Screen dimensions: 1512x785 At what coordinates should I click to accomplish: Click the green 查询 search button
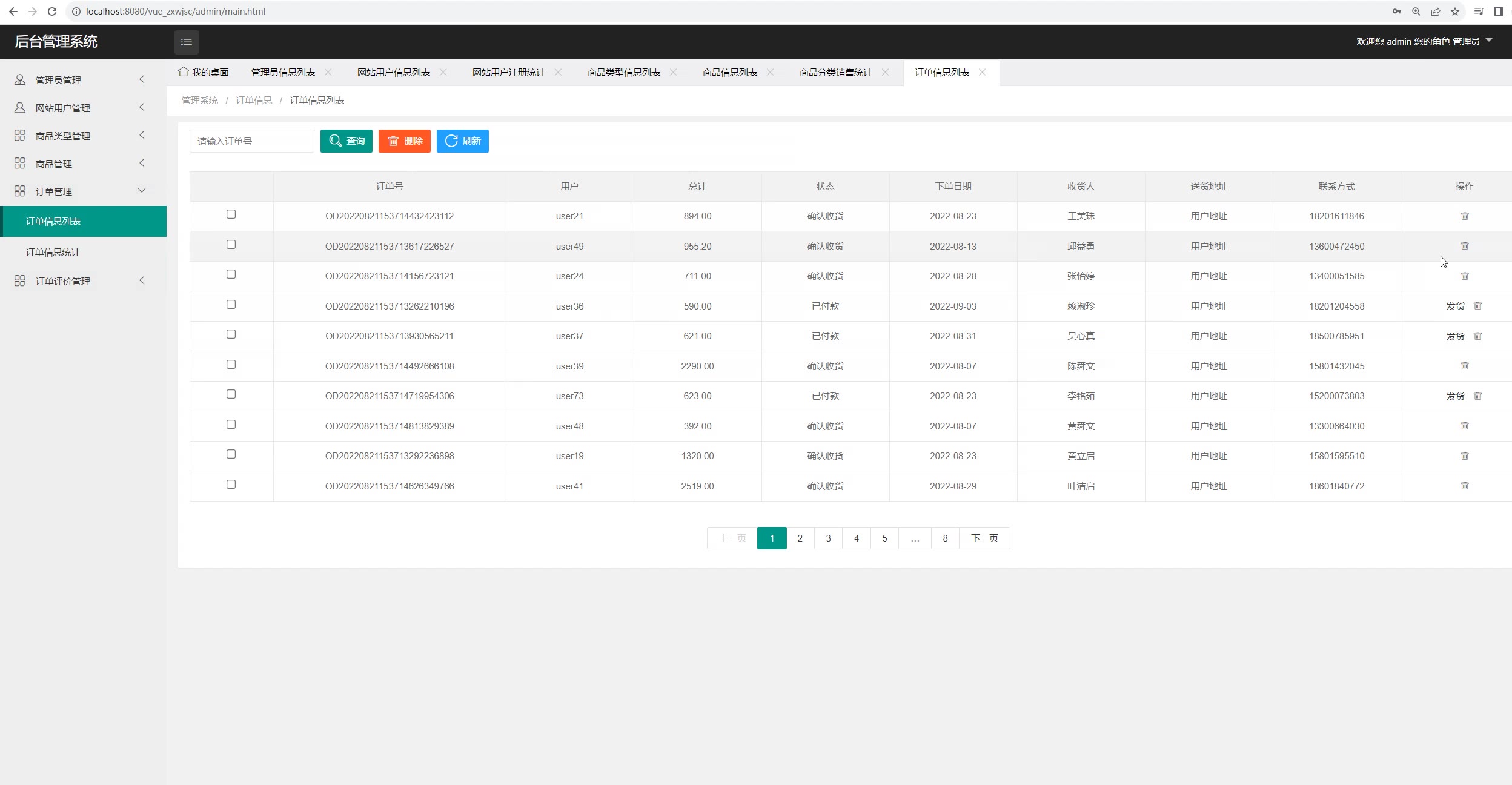click(x=346, y=141)
